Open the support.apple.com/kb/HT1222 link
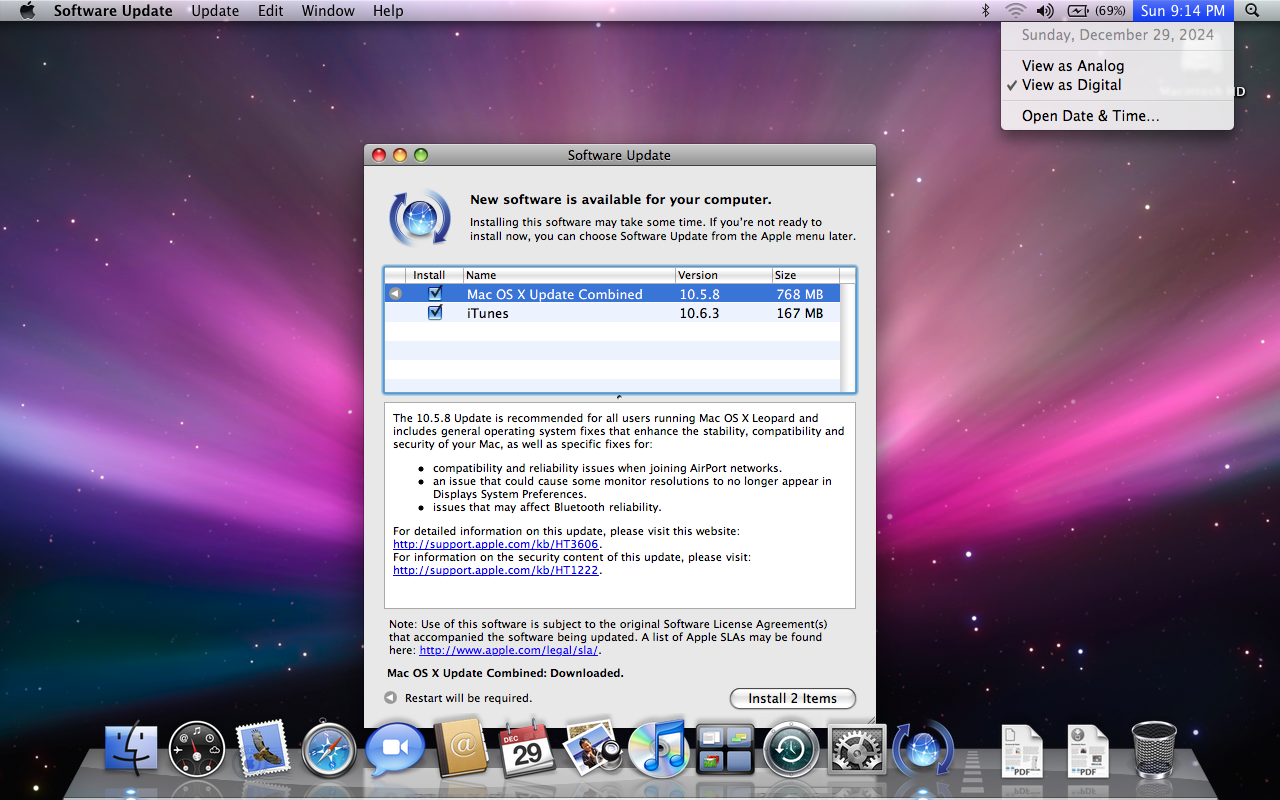 coord(495,570)
